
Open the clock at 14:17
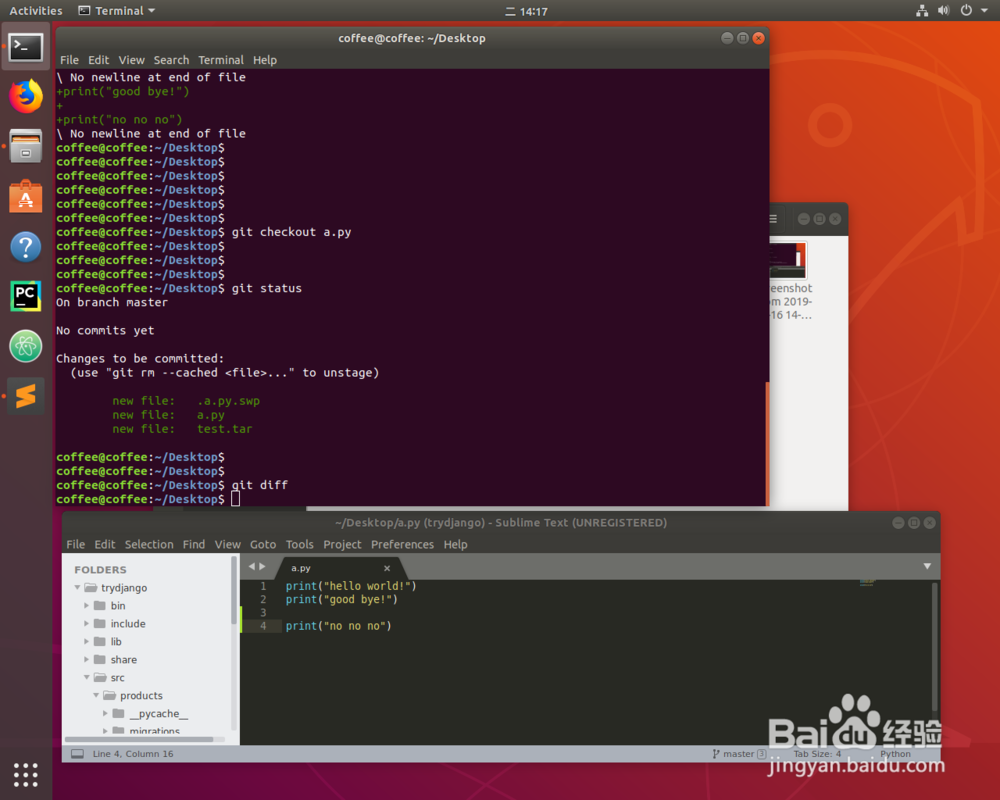(x=527, y=11)
